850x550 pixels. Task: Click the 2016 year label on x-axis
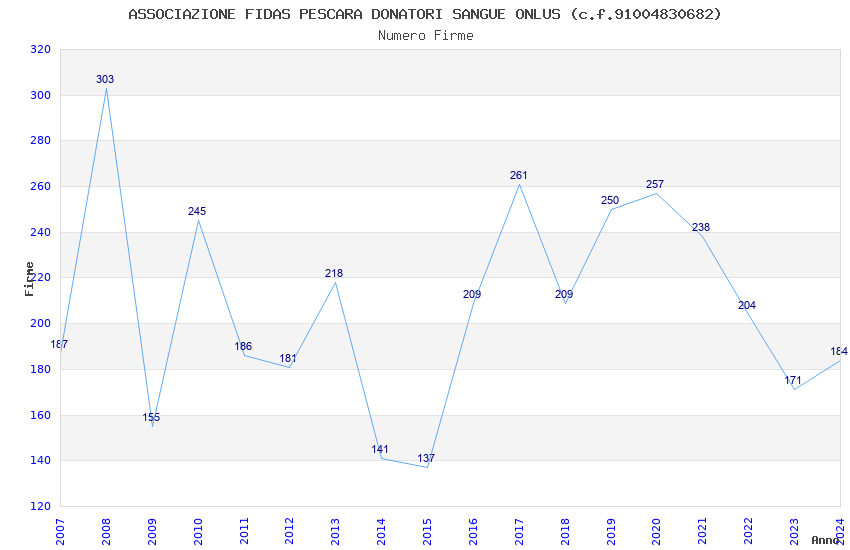tap(473, 532)
